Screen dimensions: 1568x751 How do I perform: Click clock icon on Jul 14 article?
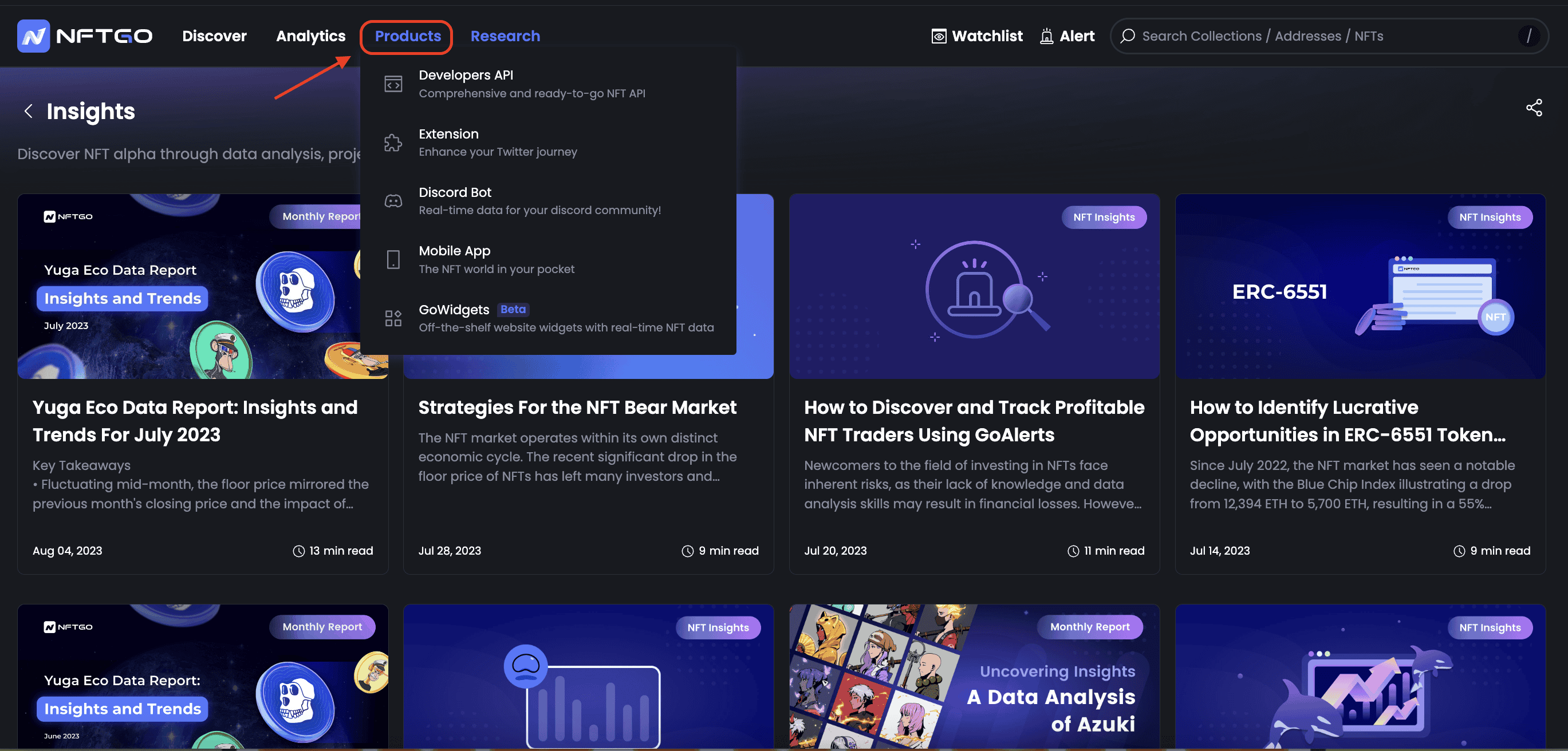(x=1459, y=551)
